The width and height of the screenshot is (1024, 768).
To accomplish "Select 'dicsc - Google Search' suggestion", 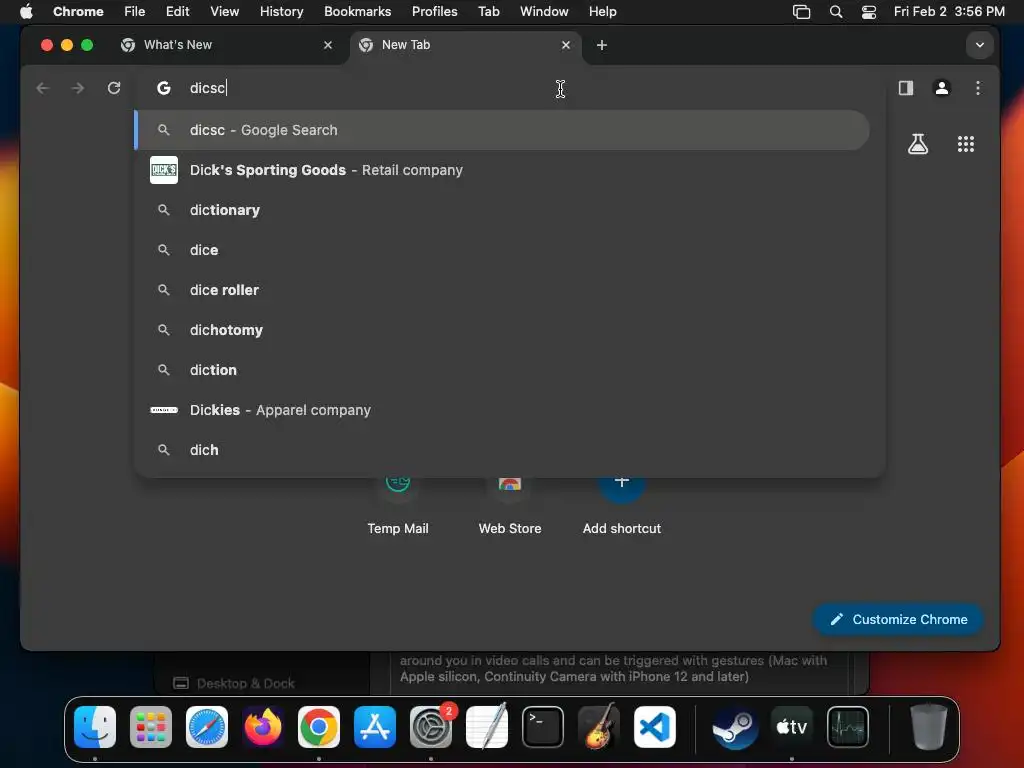I will pos(502,130).
